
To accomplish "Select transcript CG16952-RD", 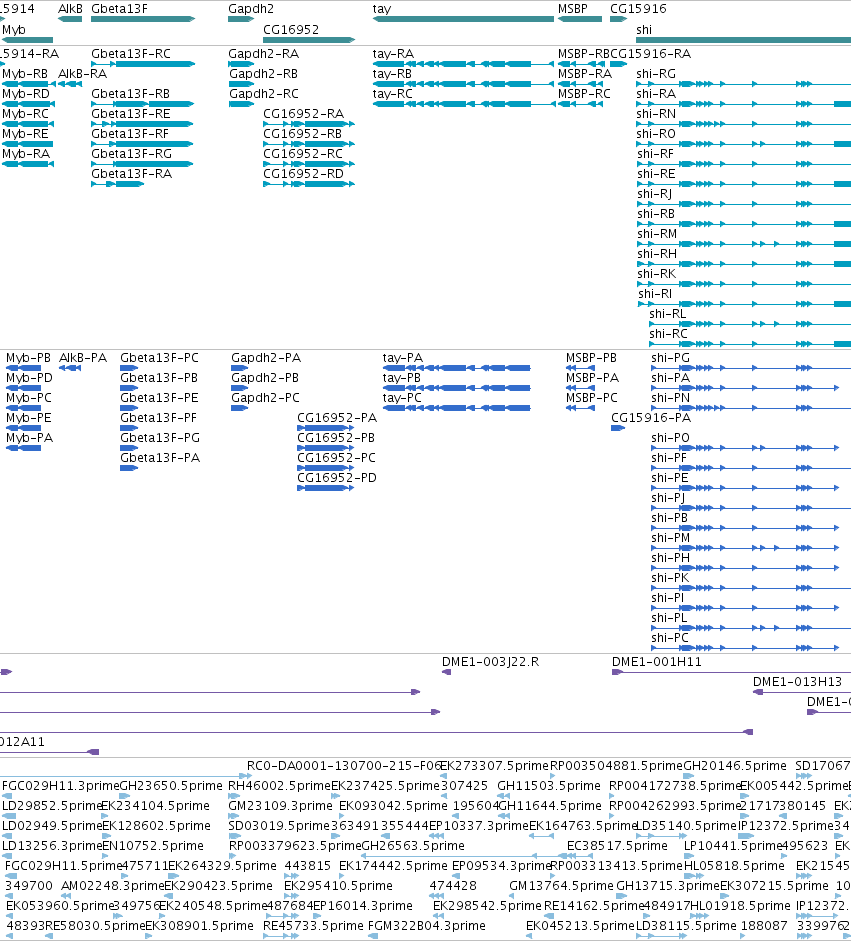I will click(309, 184).
